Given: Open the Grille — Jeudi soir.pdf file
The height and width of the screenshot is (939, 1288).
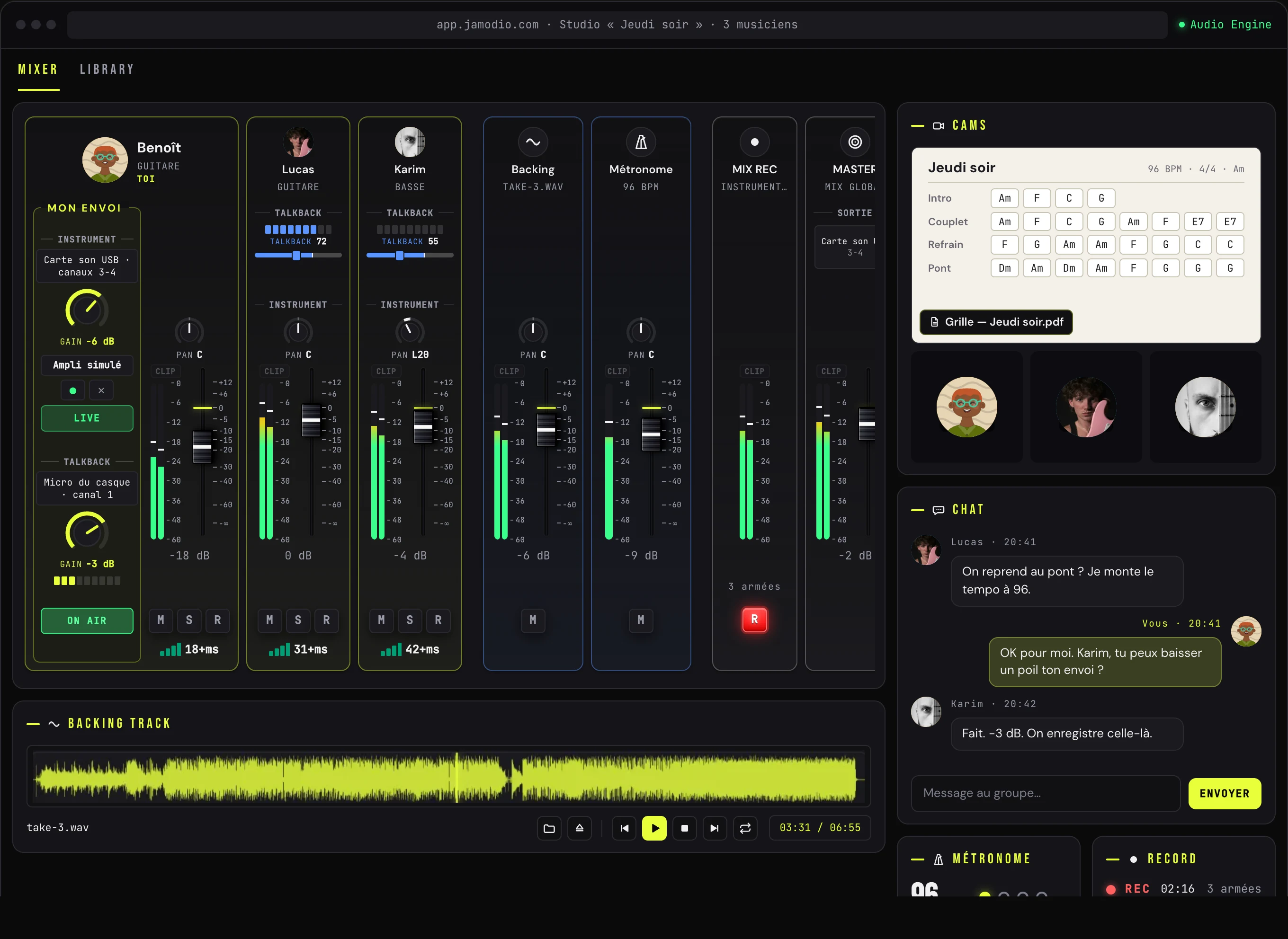Looking at the screenshot, I should point(996,322).
